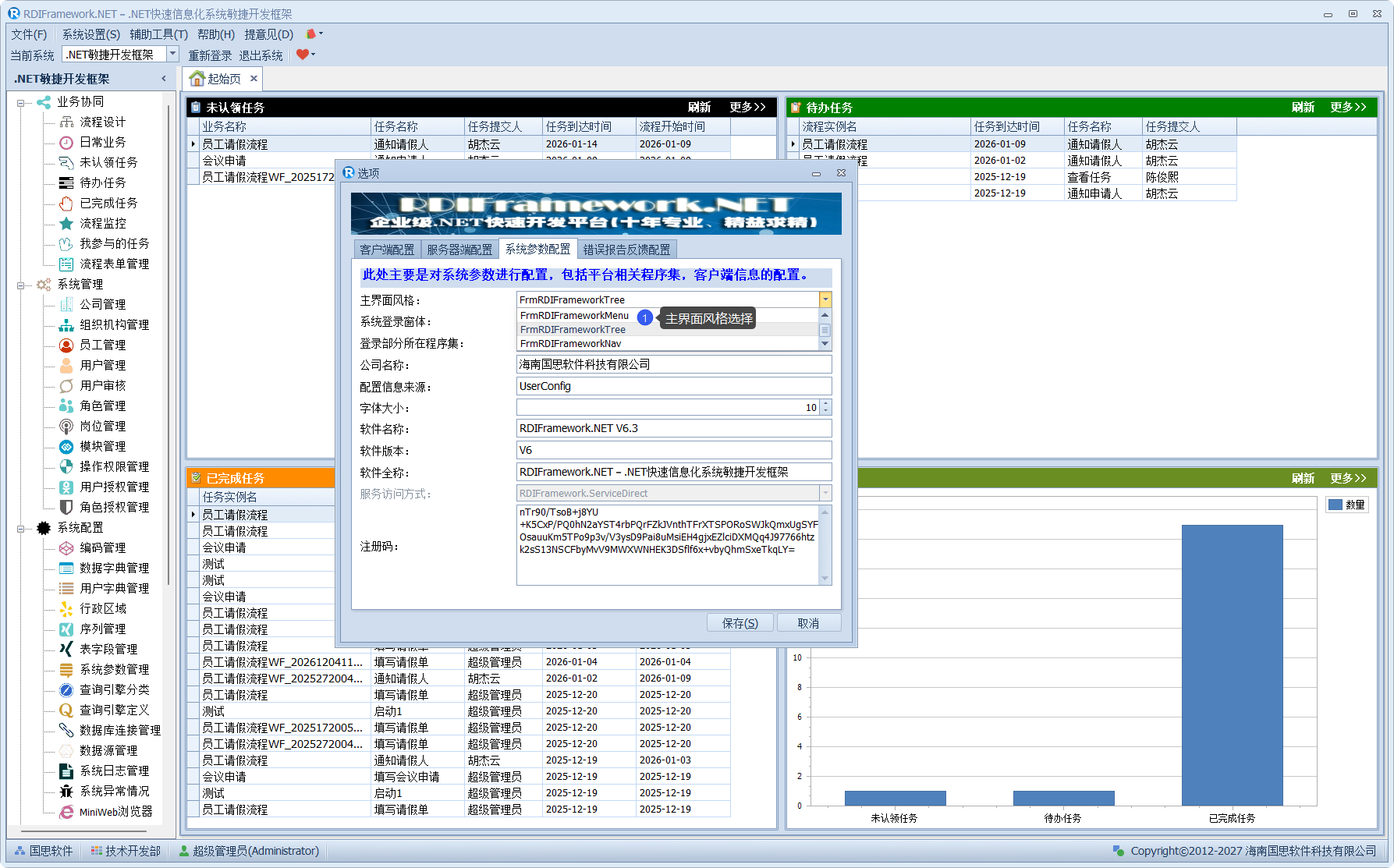The width and height of the screenshot is (1394, 868).
Task: Switch to the 错误报告反馈配置 tab
Action: (626, 250)
